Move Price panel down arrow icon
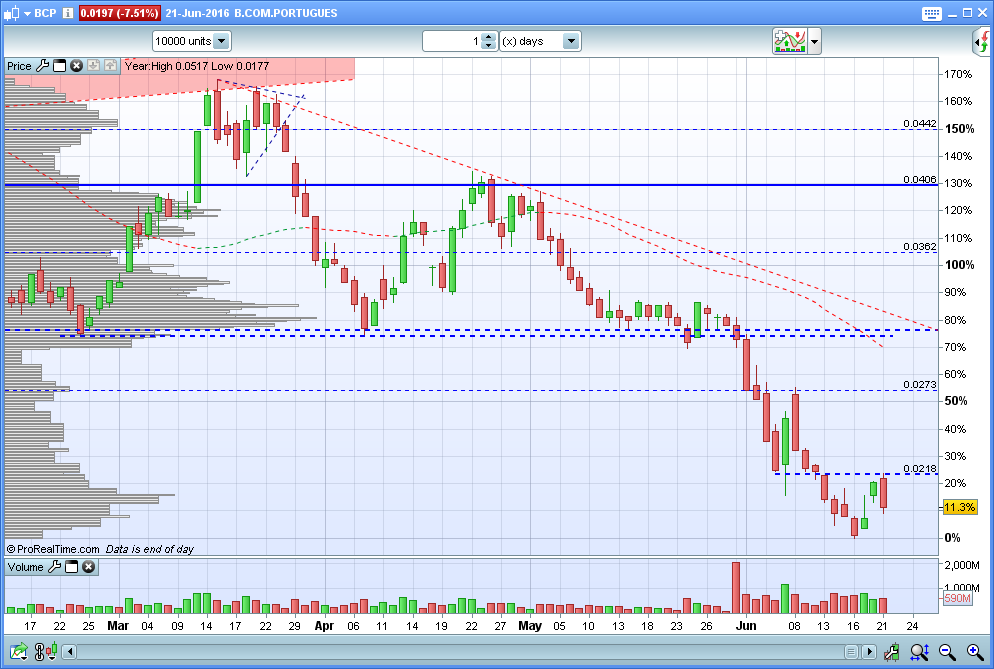Screen dimensions: 994x669 coord(93,65)
